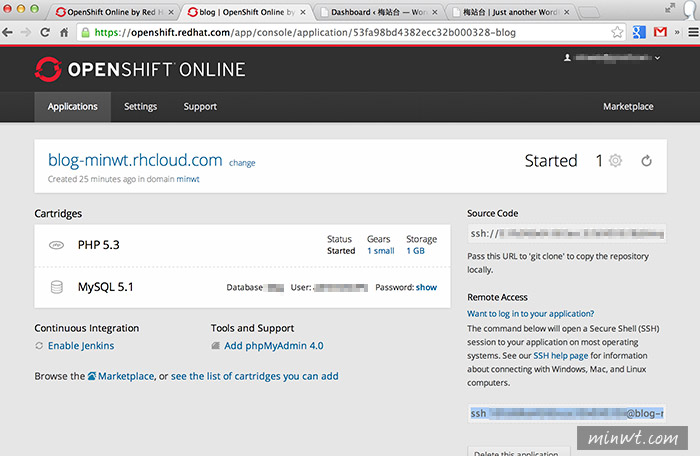Click Want to log in to your application

(530, 314)
